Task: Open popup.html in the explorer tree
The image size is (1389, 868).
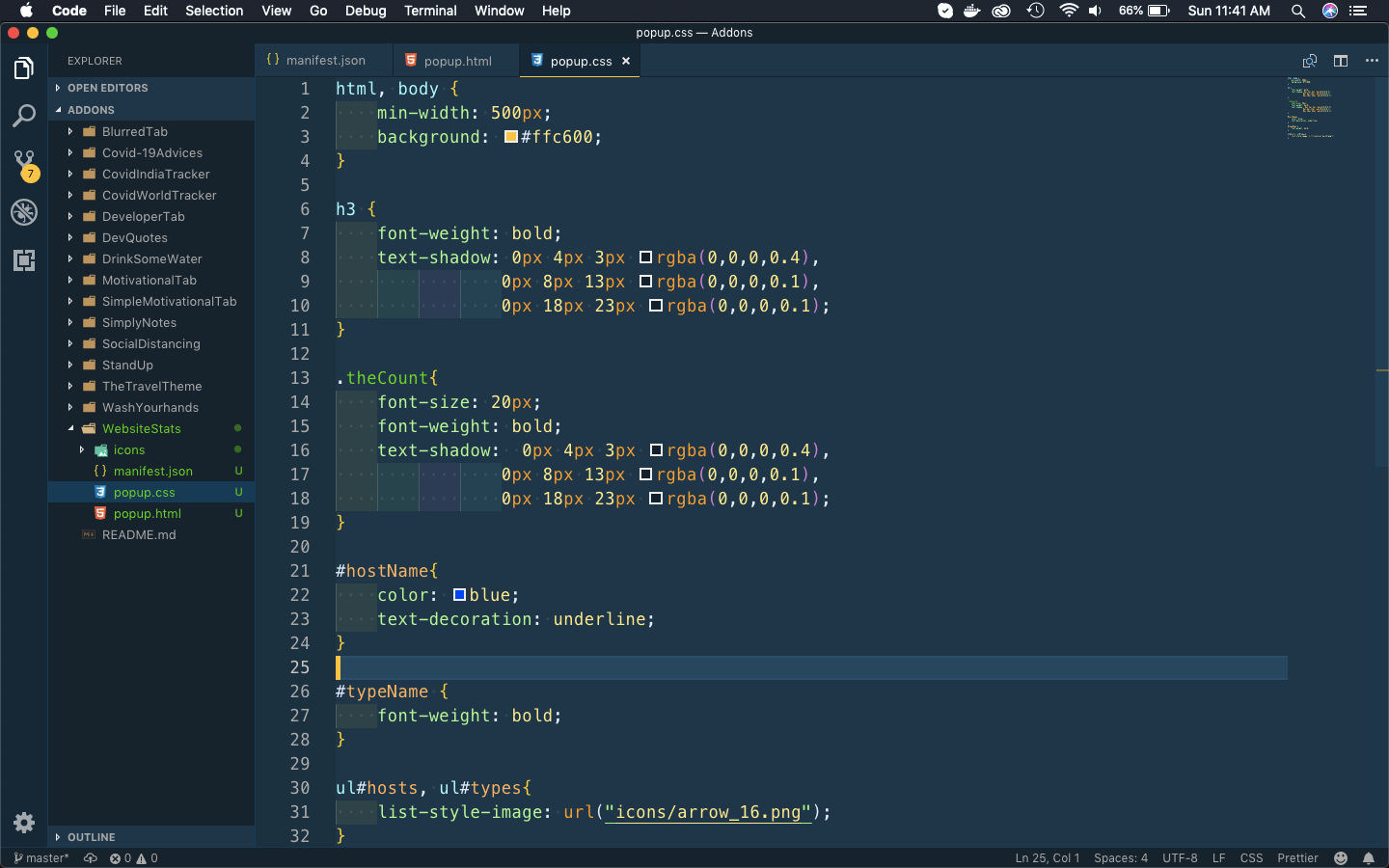Action: [x=151, y=513]
